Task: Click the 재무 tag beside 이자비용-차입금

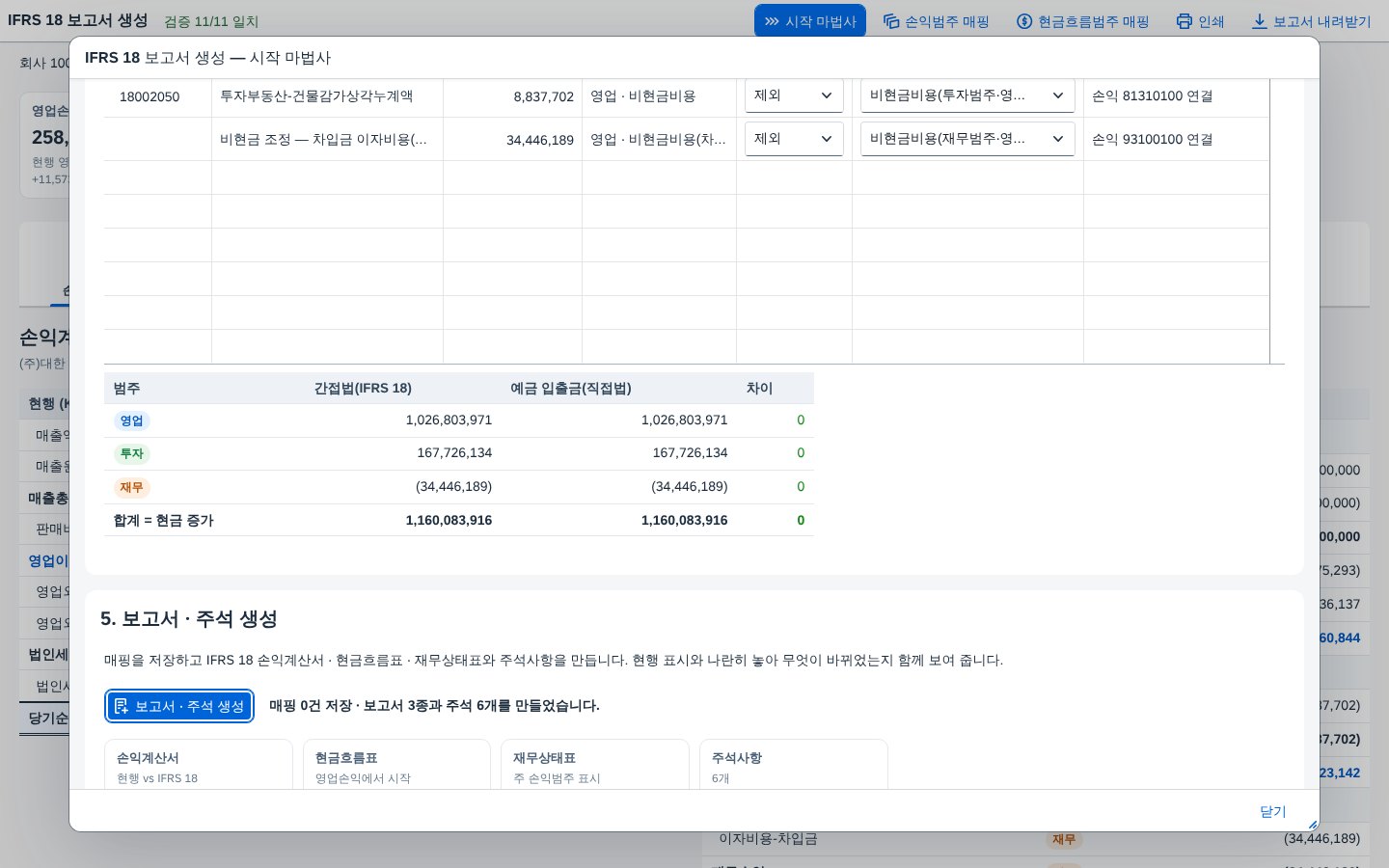Action: point(1064,839)
